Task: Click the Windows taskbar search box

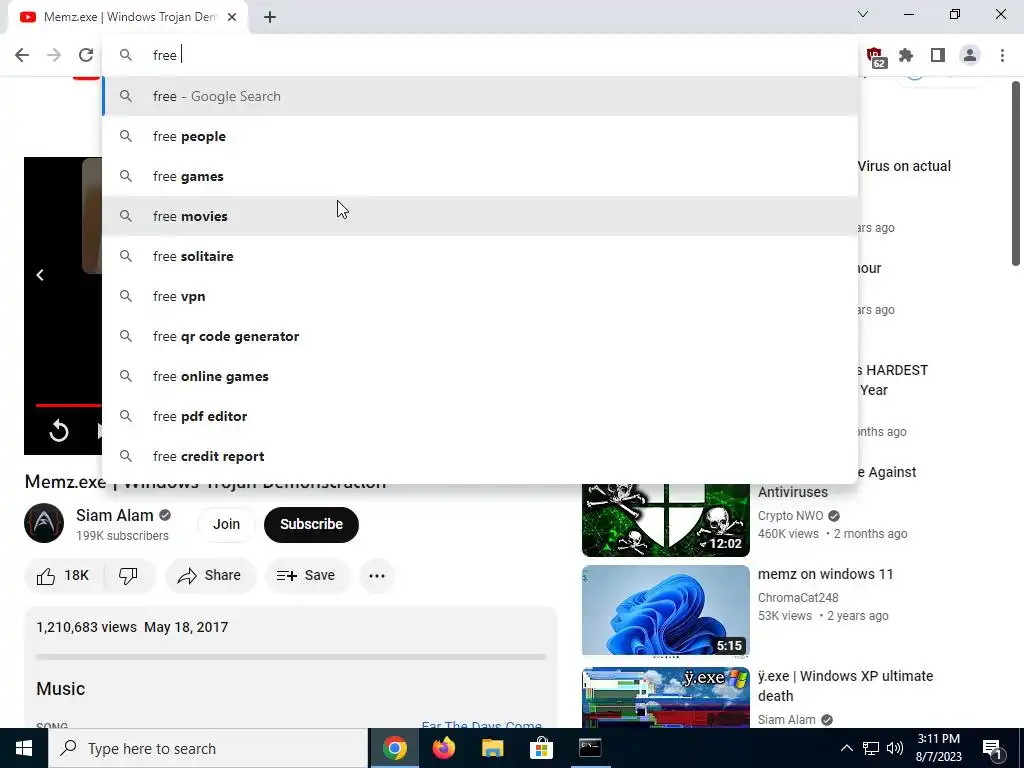Action: click(208, 748)
